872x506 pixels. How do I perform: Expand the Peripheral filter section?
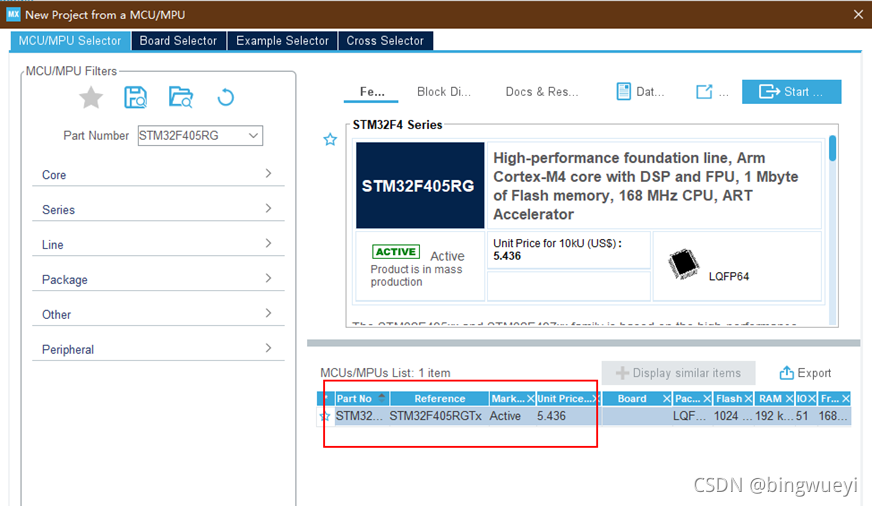point(158,350)
